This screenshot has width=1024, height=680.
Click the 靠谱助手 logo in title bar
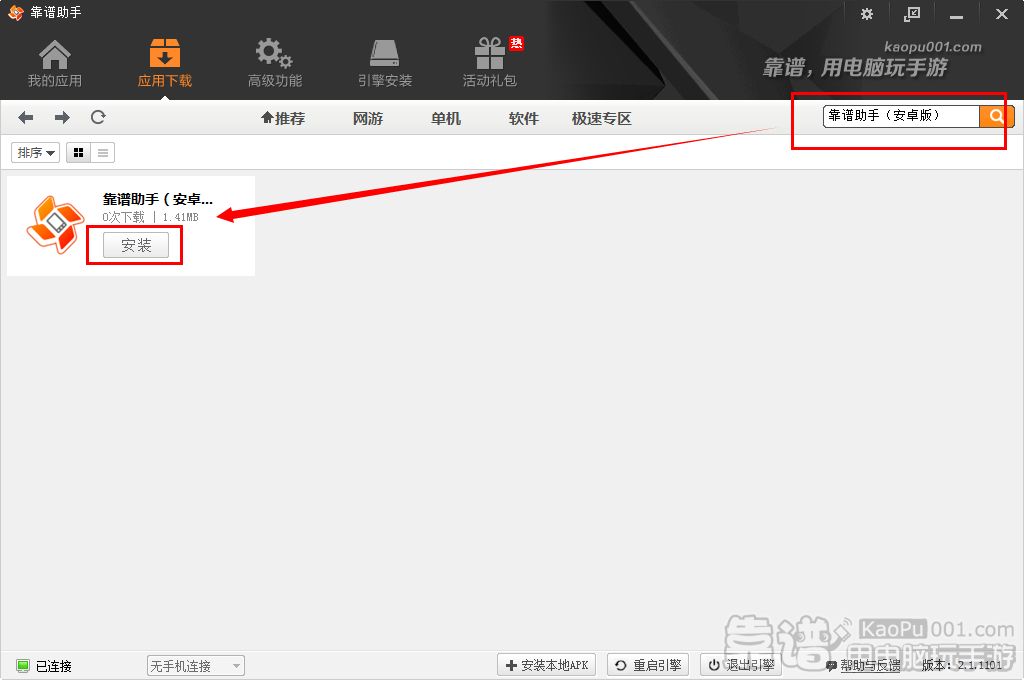click(15, 12)
